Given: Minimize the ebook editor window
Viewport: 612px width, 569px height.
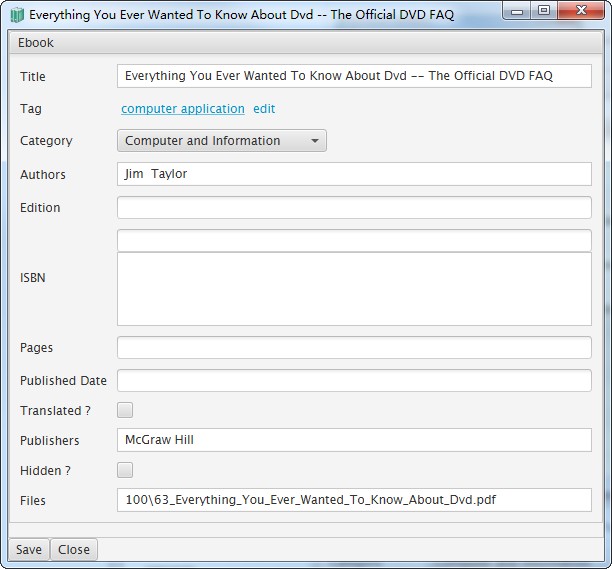Looking at the screenshot, I should pyautogui.click(x=516, y=11).
